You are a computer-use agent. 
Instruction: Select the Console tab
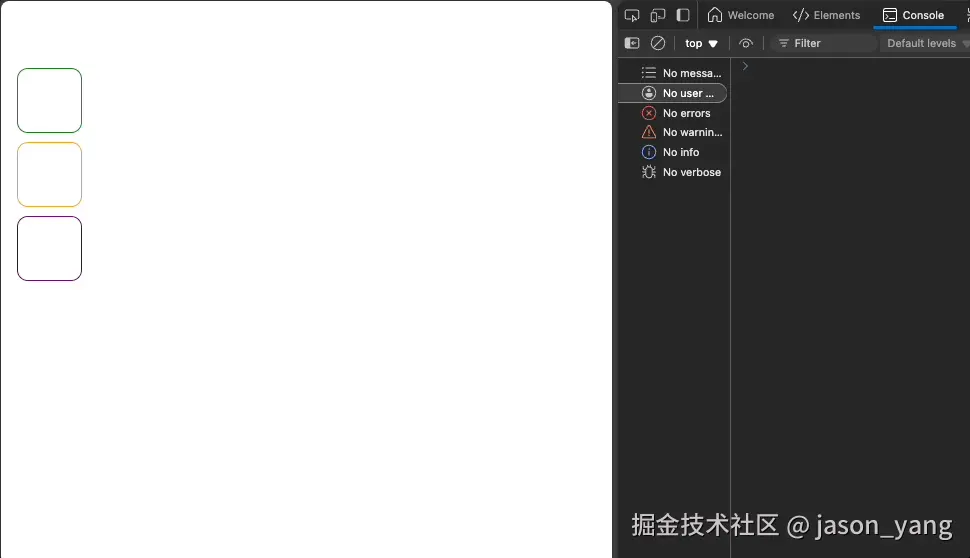[914, 15]
